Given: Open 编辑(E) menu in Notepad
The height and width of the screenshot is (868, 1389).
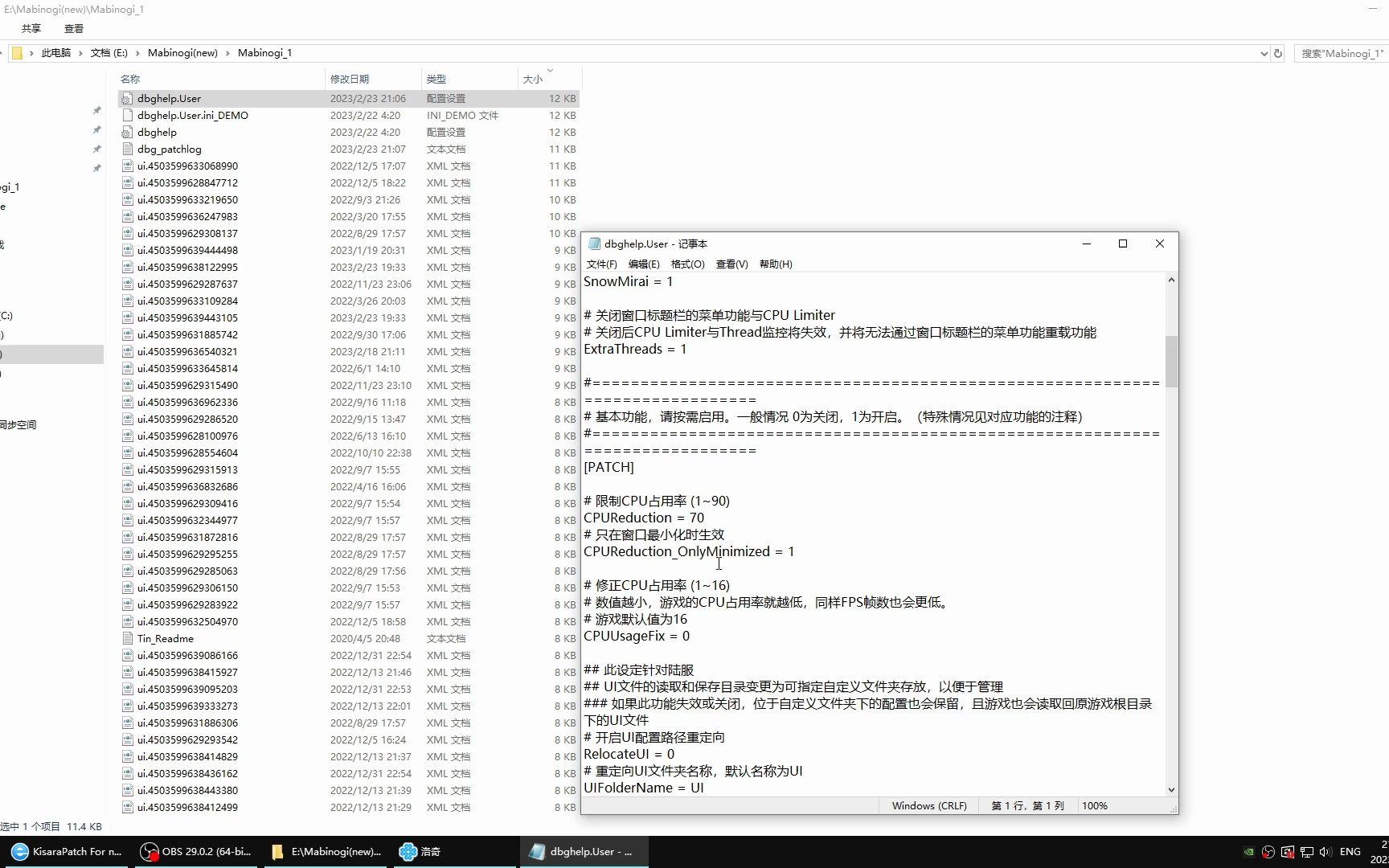Looking at the screenshot, I should [644, 264].
